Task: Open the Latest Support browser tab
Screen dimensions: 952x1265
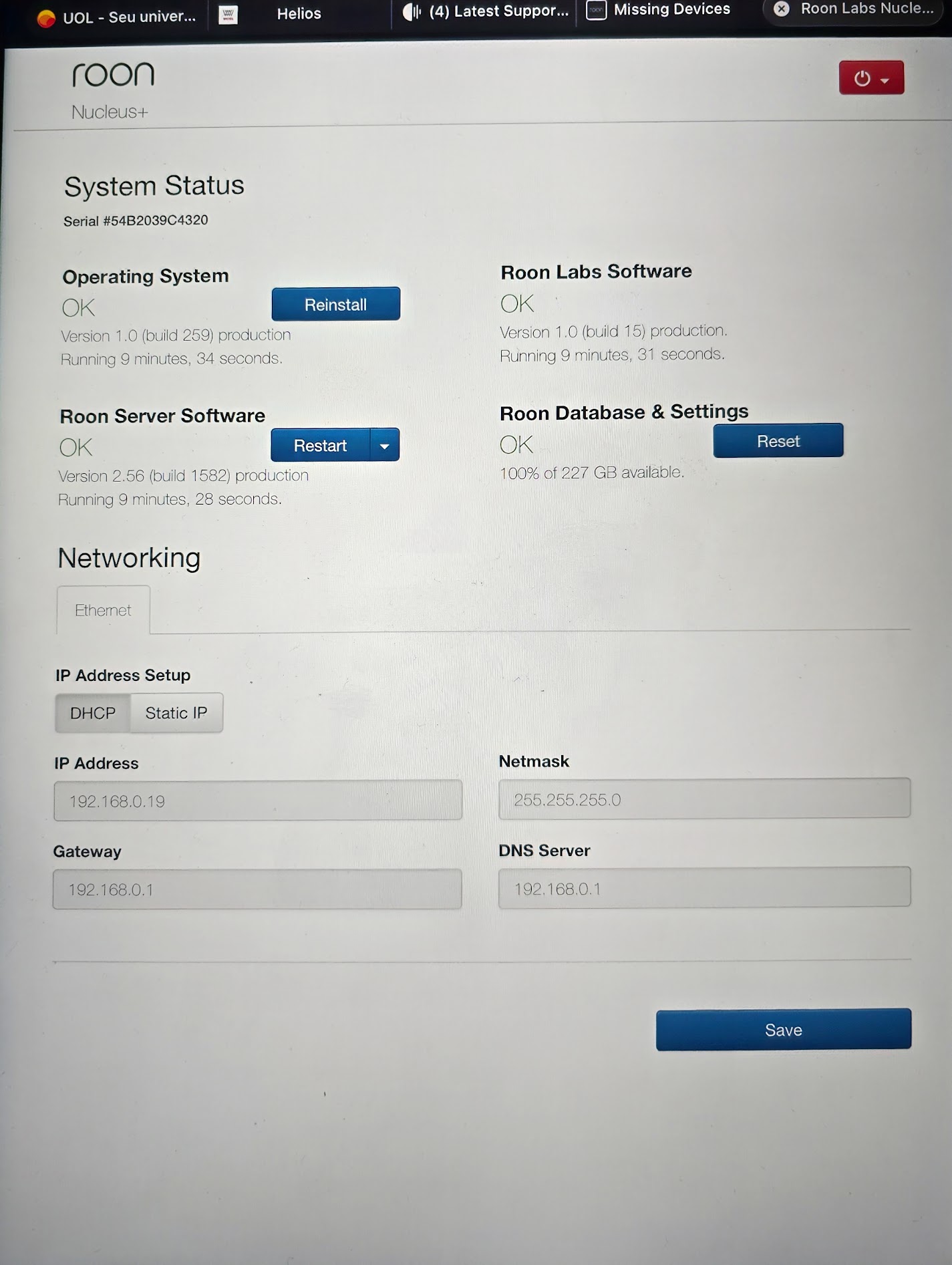Action: coord(486,11)
